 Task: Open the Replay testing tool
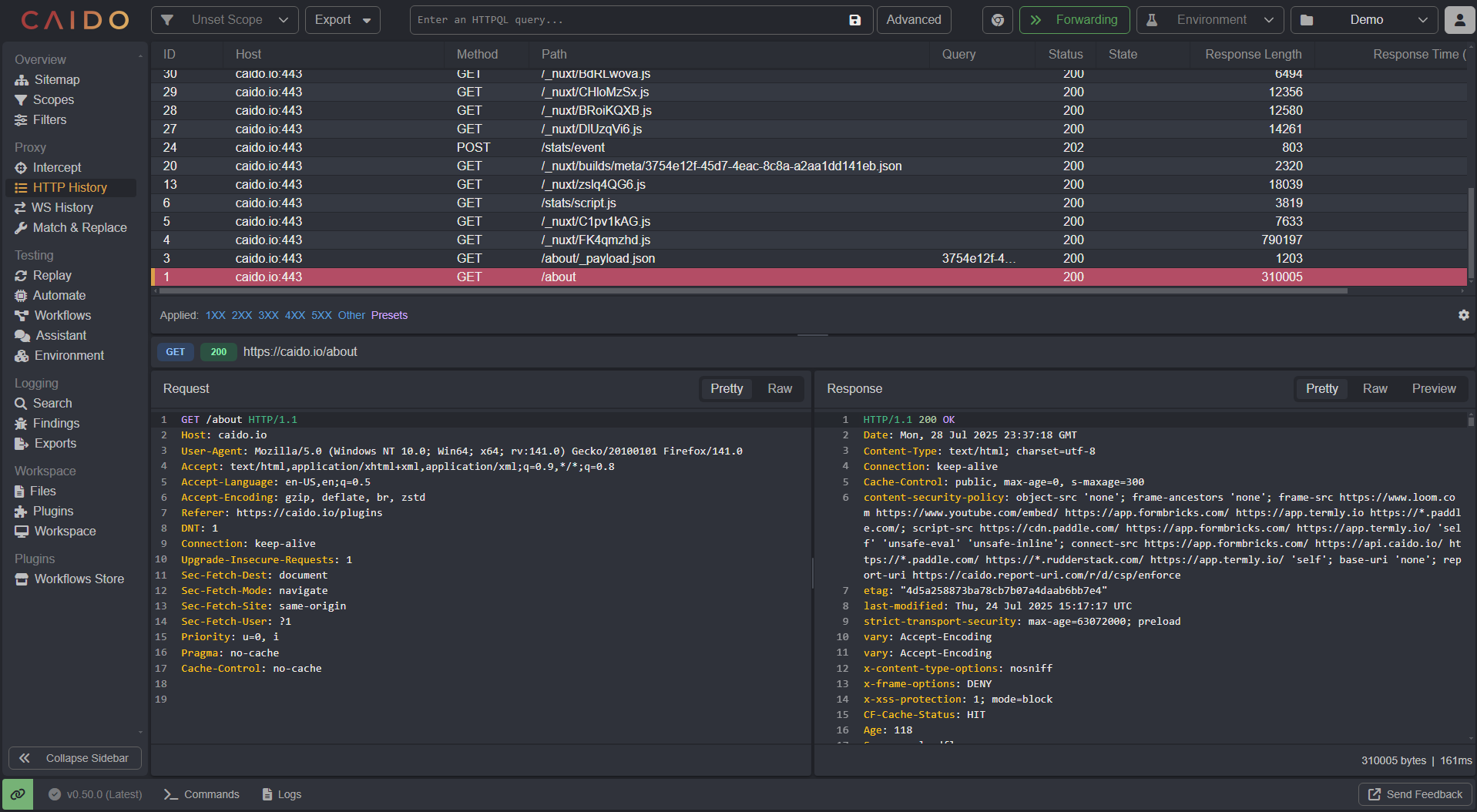point(52,275)
